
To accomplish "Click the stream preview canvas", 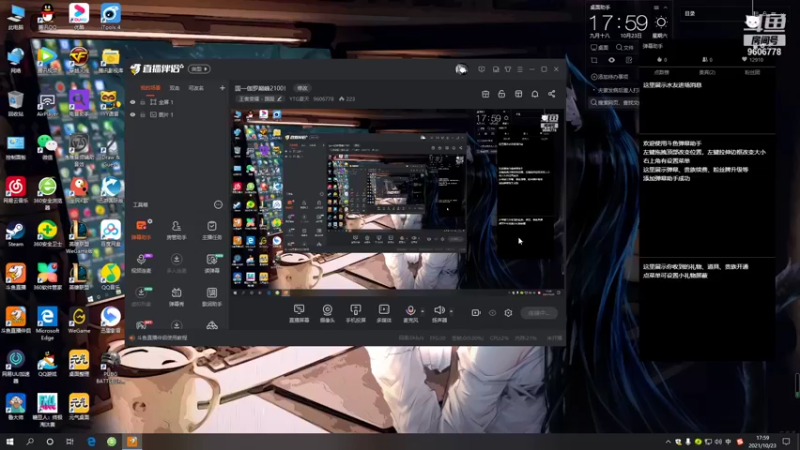I will click(397, 203).
